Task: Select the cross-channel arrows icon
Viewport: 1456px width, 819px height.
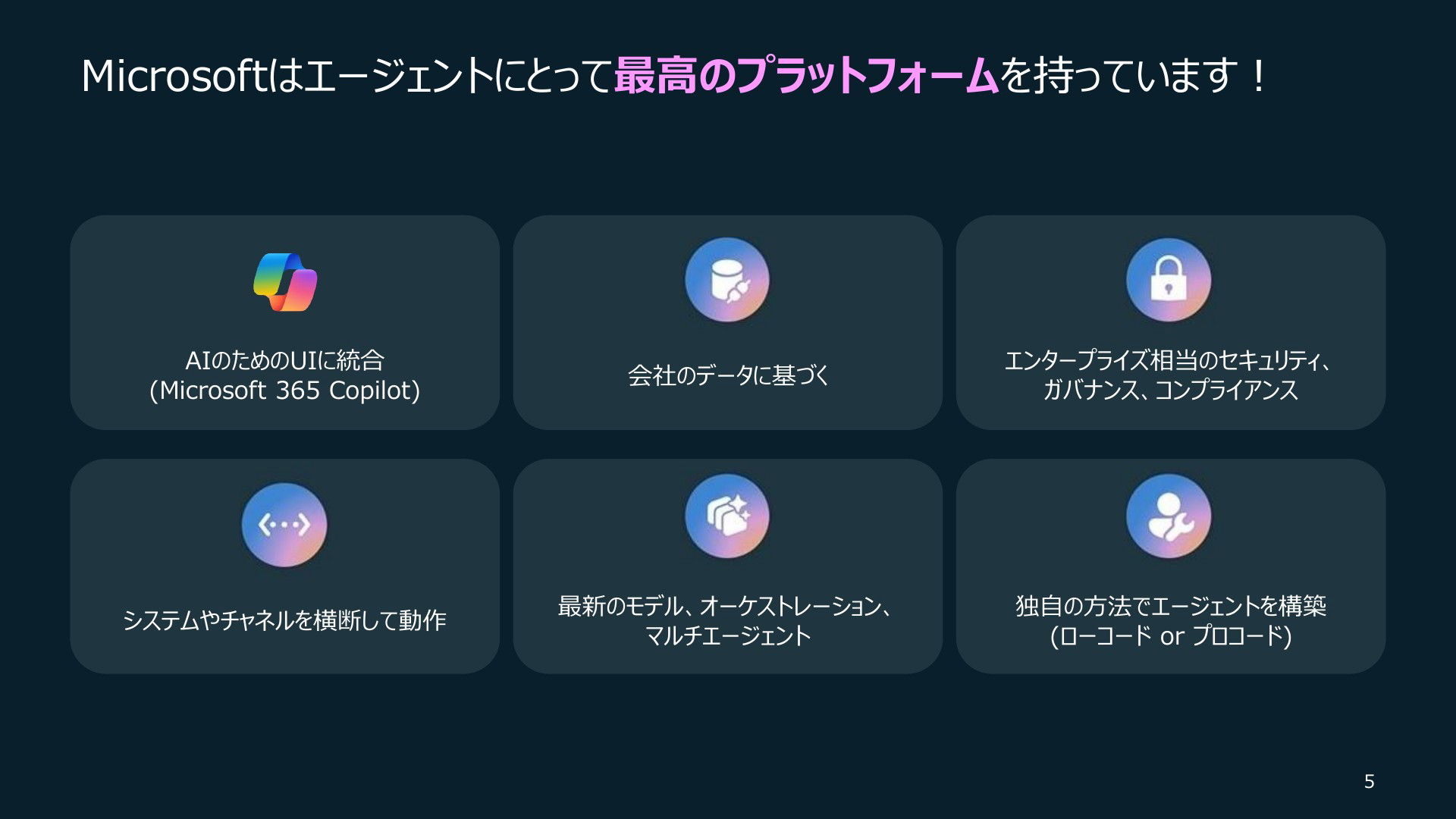Action: click(x=284, y=525)
